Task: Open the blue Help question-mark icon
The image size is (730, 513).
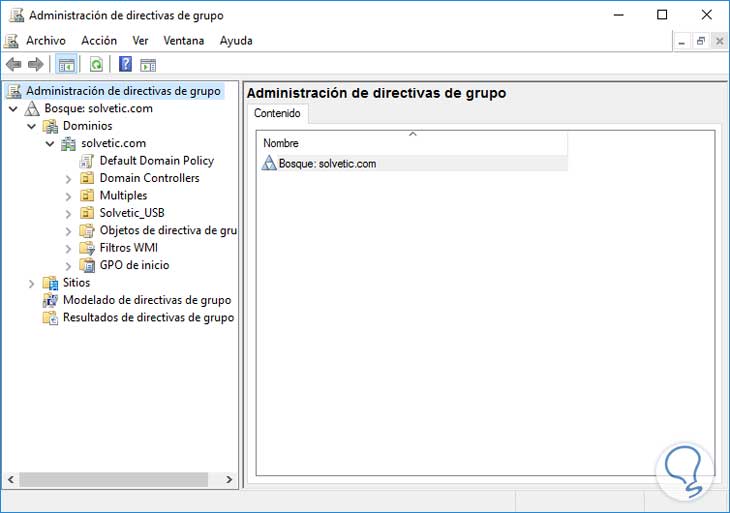Action: click(125, 64)
